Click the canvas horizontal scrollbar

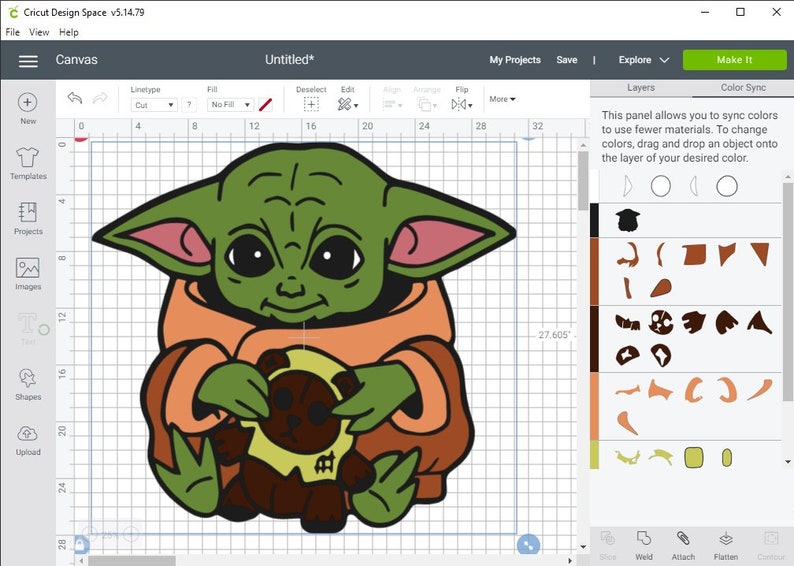tap(132, 560)
